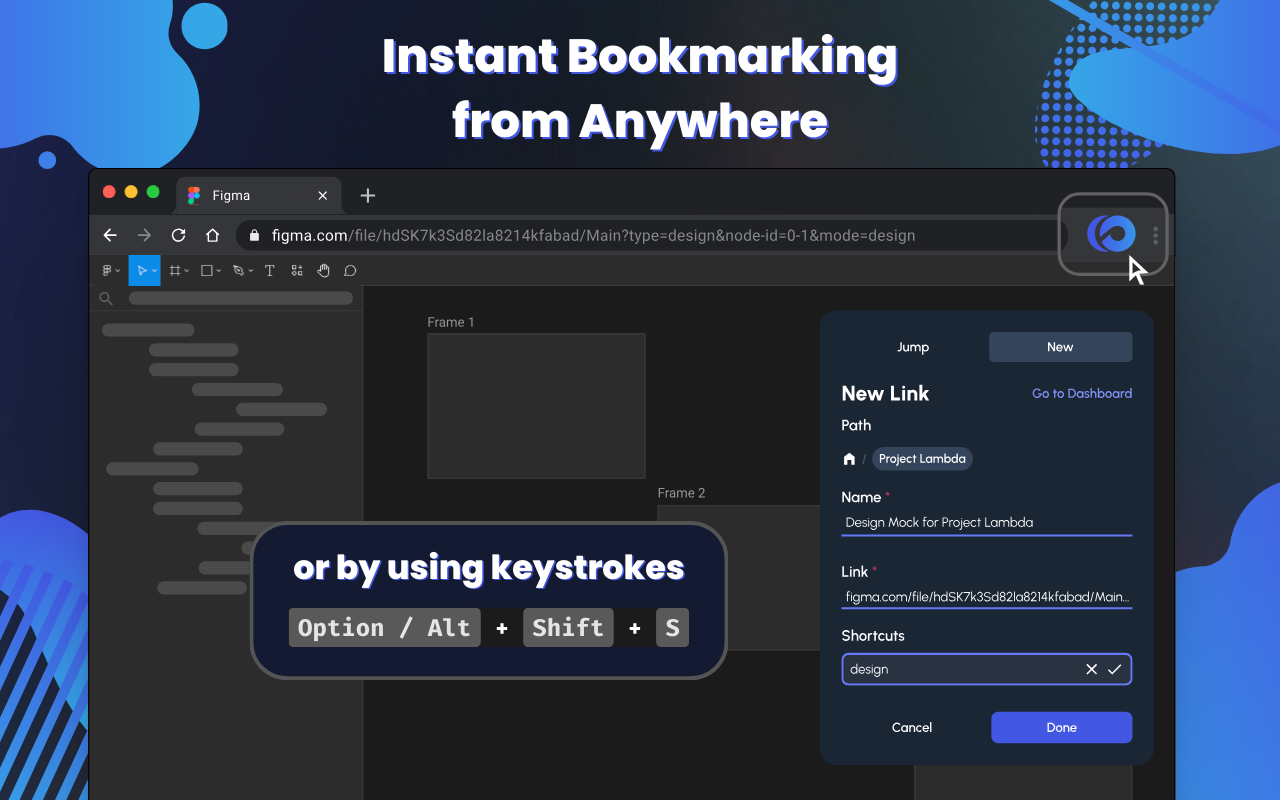Image resolution: width=1280 pixels, height=800 pixels.
Task: Select the Frame 1 label on canvas
Action: (x=451, y=322)
